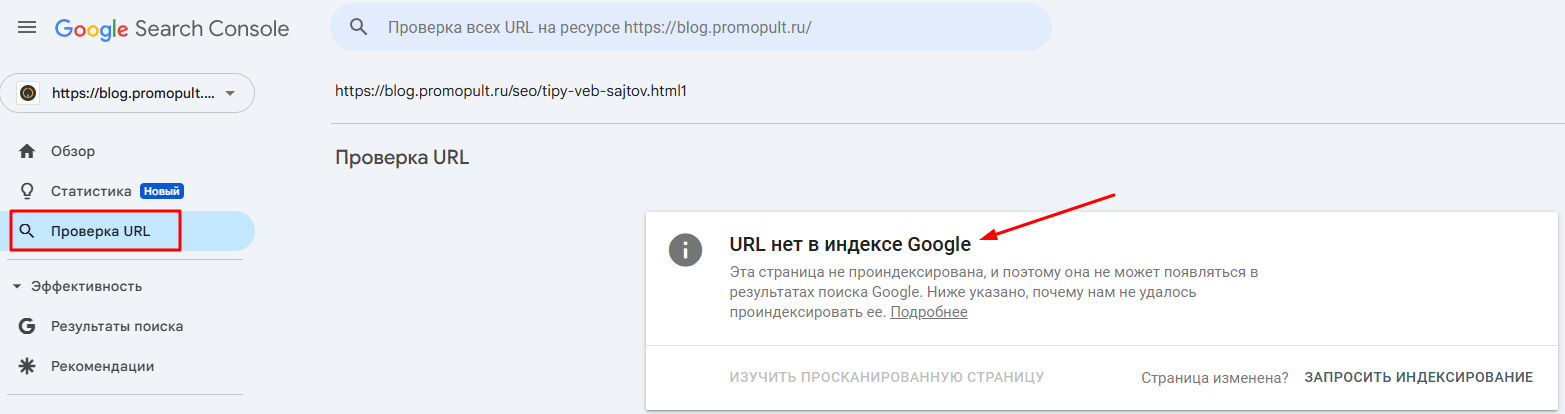Click the info icon in the index card
The height and width of the screenshot is (414, 1565).
(x=685, y=250)
